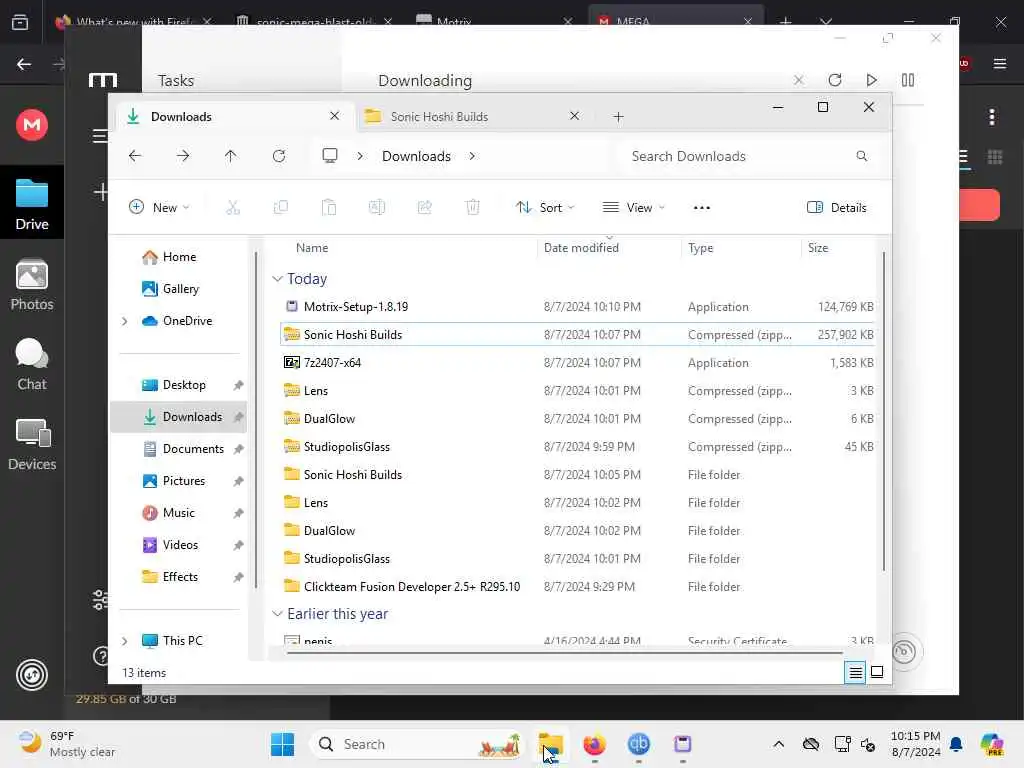Open Documents in navigation pane
This screenshot has height=768, width=1024.
193,449
